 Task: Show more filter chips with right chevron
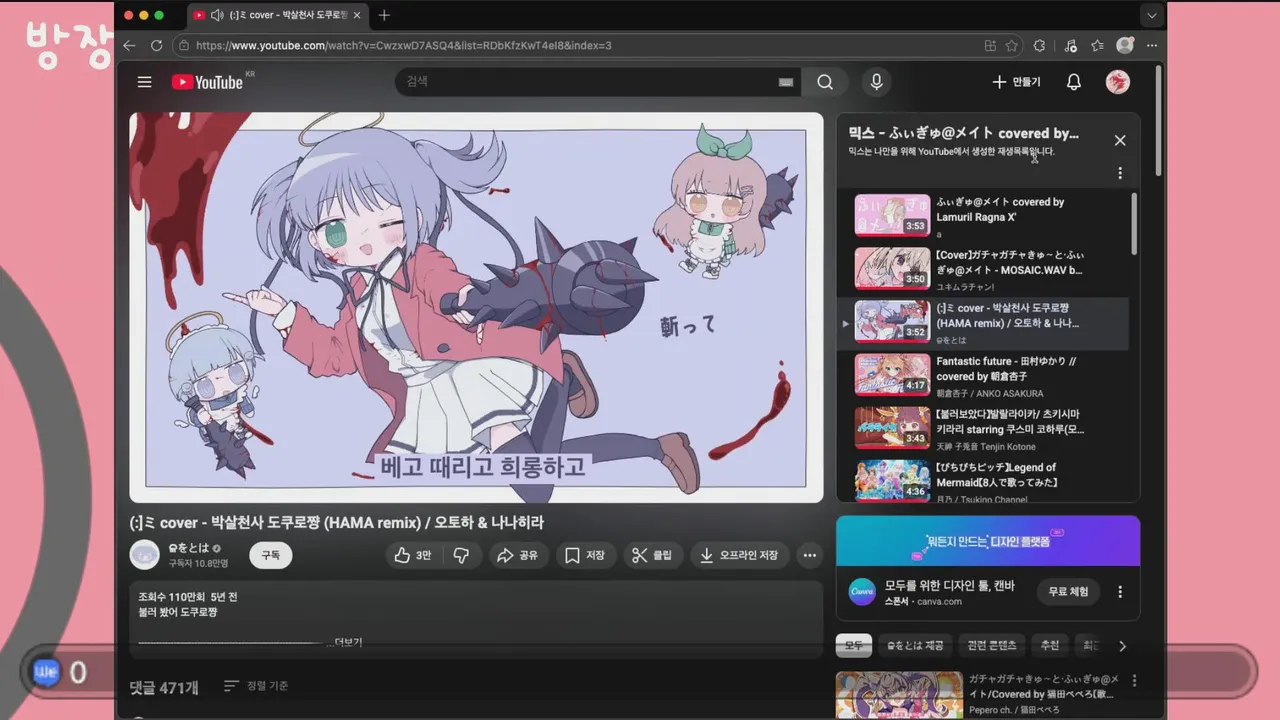point(1122,646)
